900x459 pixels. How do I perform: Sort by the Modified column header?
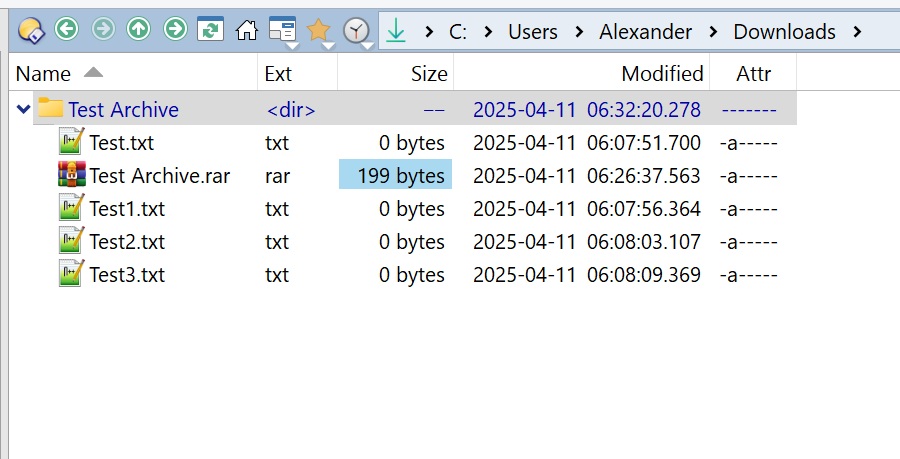662,73
